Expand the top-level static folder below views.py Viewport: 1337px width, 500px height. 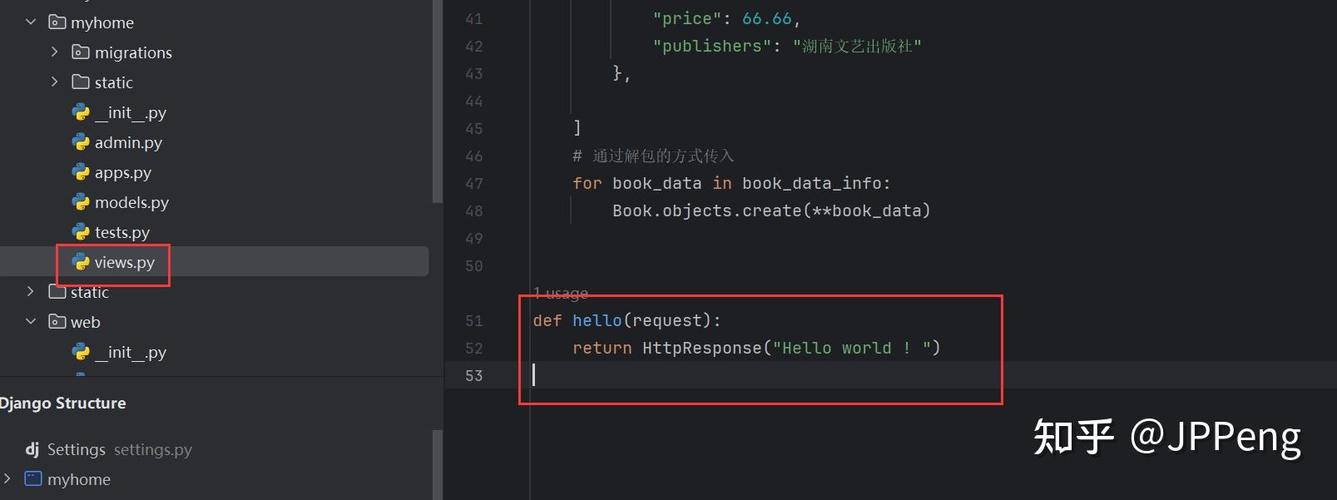coord(31,292)
